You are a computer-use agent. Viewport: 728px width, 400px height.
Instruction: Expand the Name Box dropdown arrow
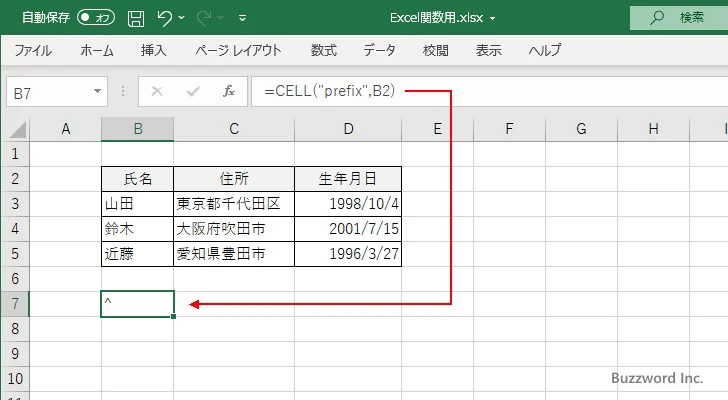(x=98, y=91)
